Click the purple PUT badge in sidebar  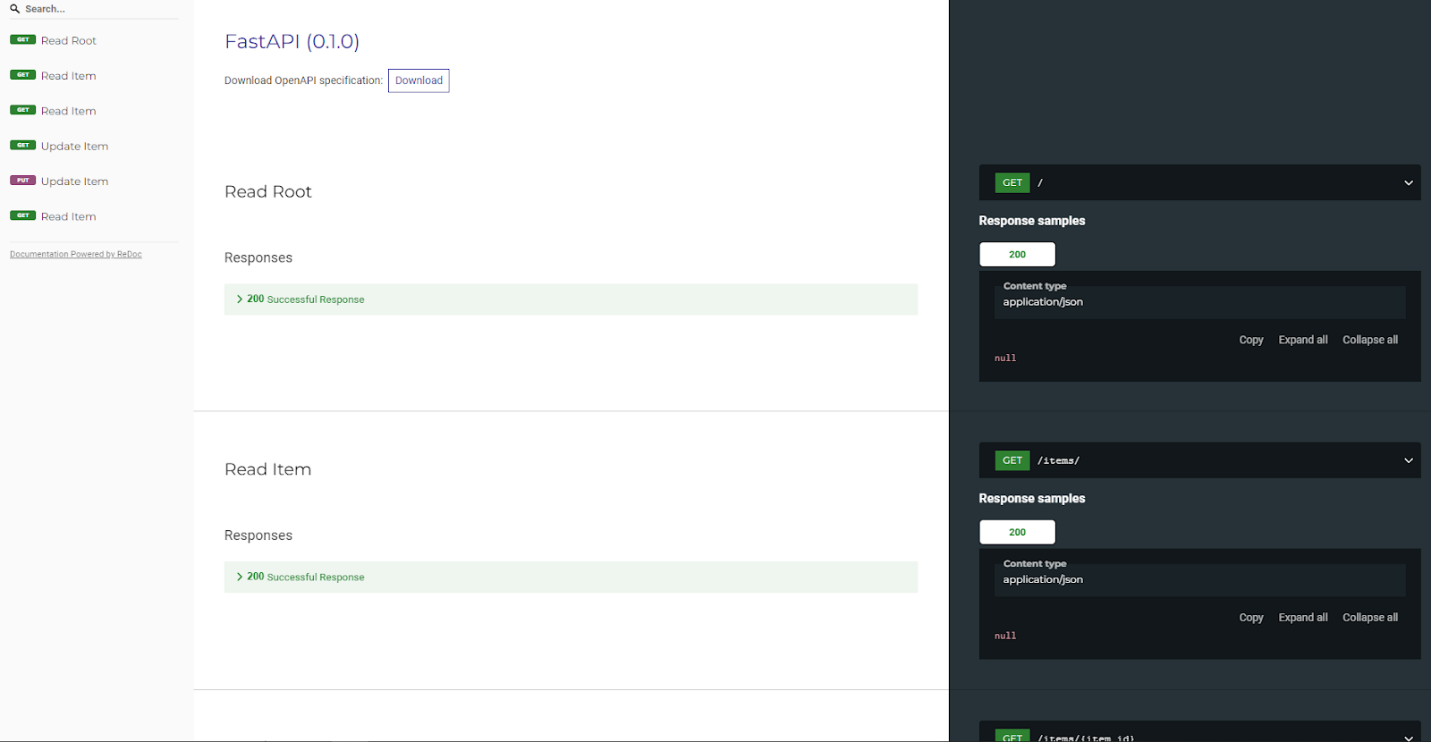(x=23, y=180)
